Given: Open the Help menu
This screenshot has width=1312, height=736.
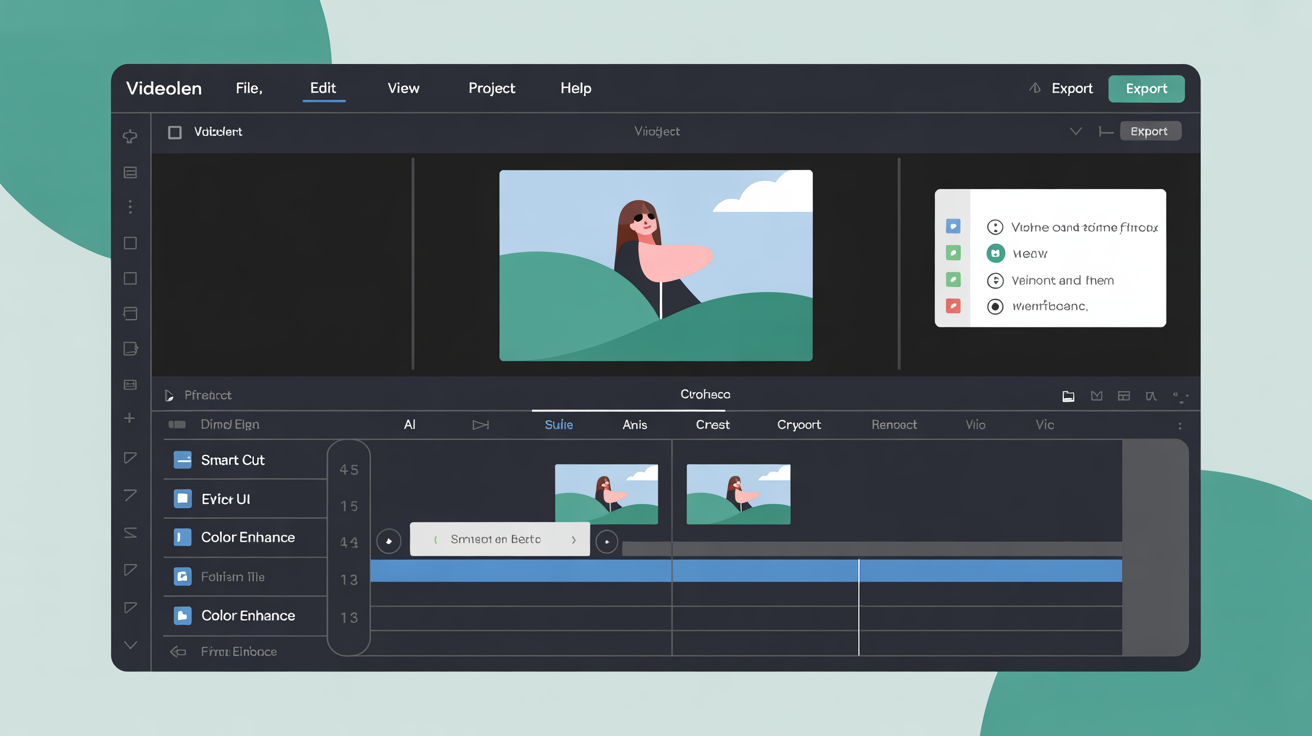Looking at the screenshot, I should [x=576, y=88].
